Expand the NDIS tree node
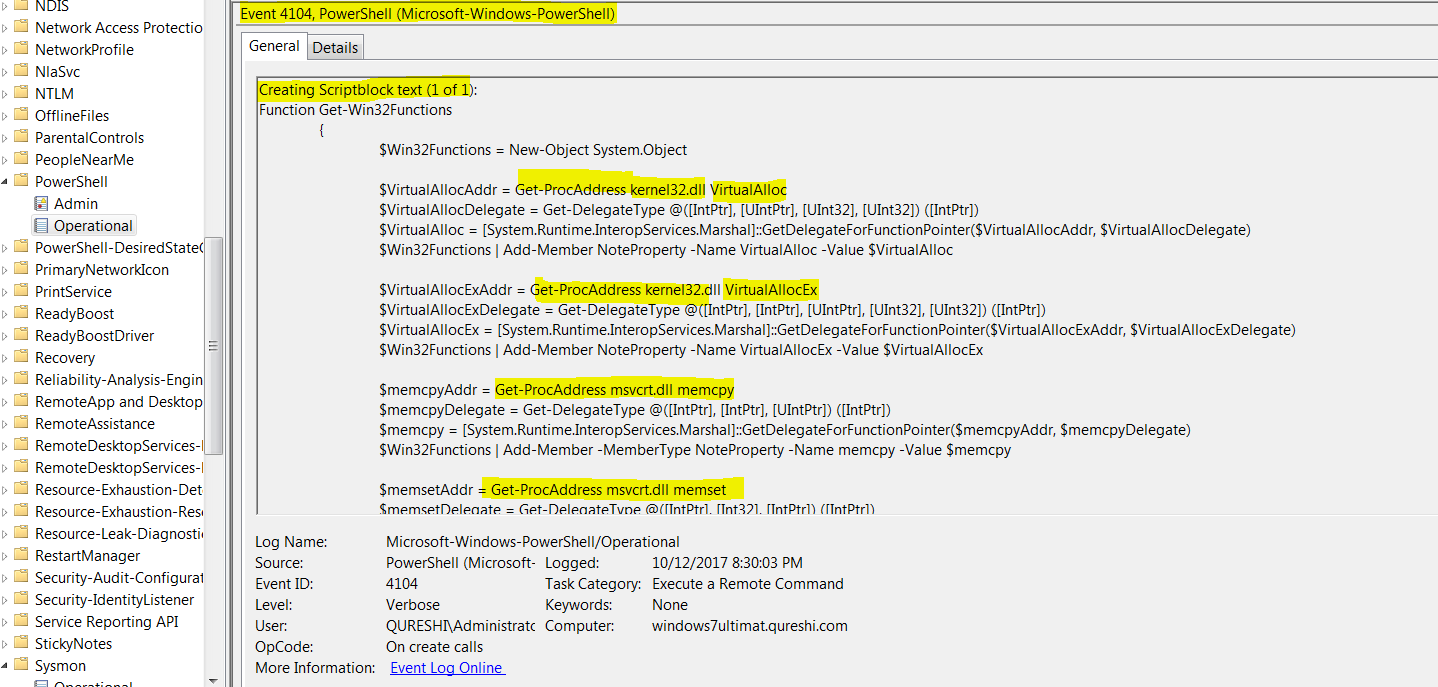The width and height of the screenshot is (1438, 687). click(6, 6)
